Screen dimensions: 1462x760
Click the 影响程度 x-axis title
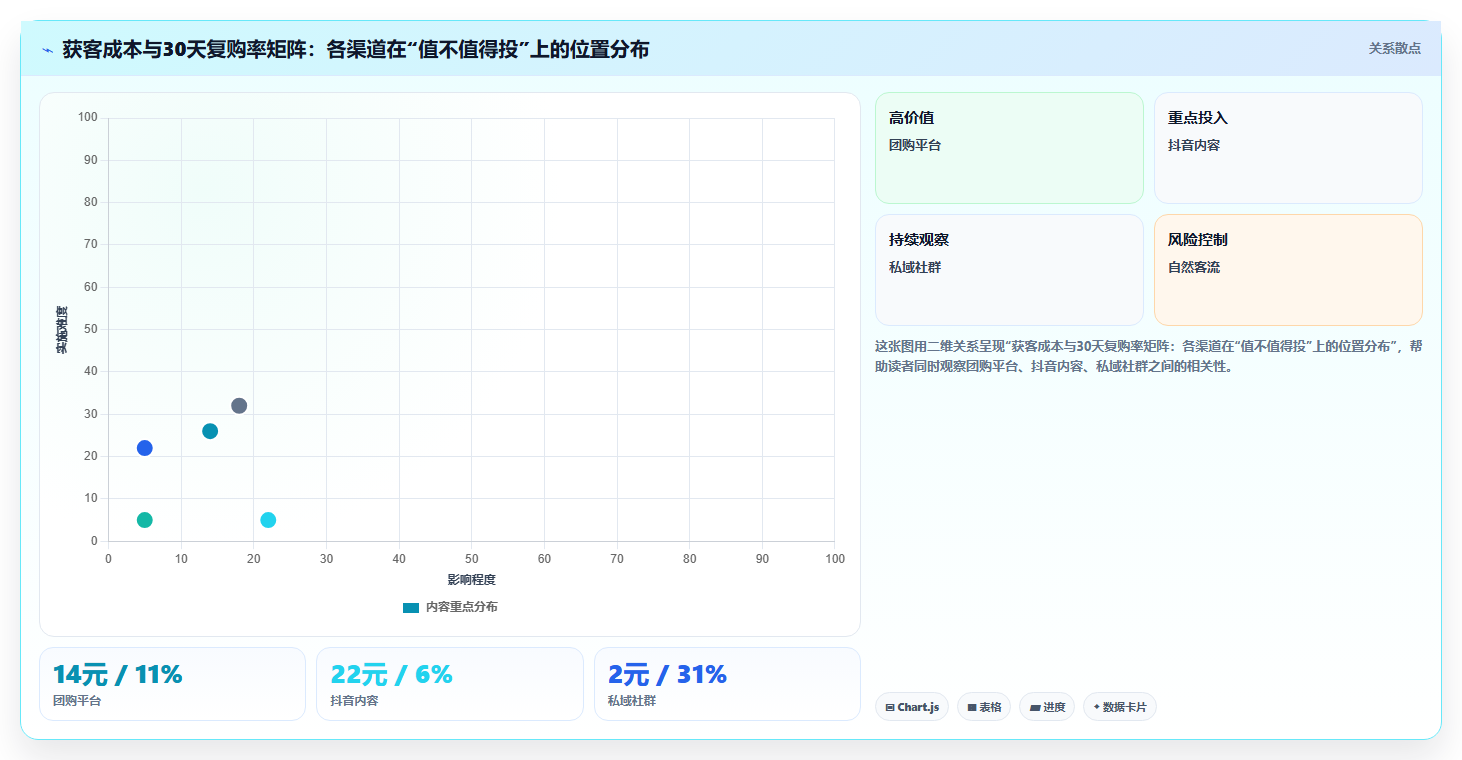click(x=471, y=580)
